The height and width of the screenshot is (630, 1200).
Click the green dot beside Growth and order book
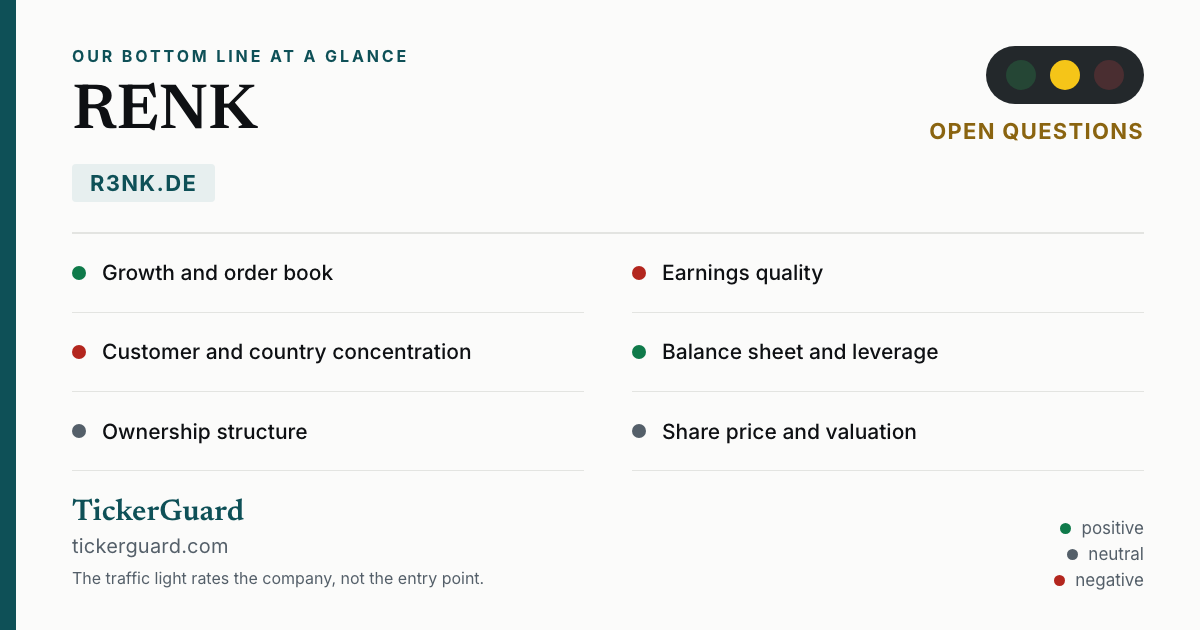pyautogui.click(x=79, y=273)
